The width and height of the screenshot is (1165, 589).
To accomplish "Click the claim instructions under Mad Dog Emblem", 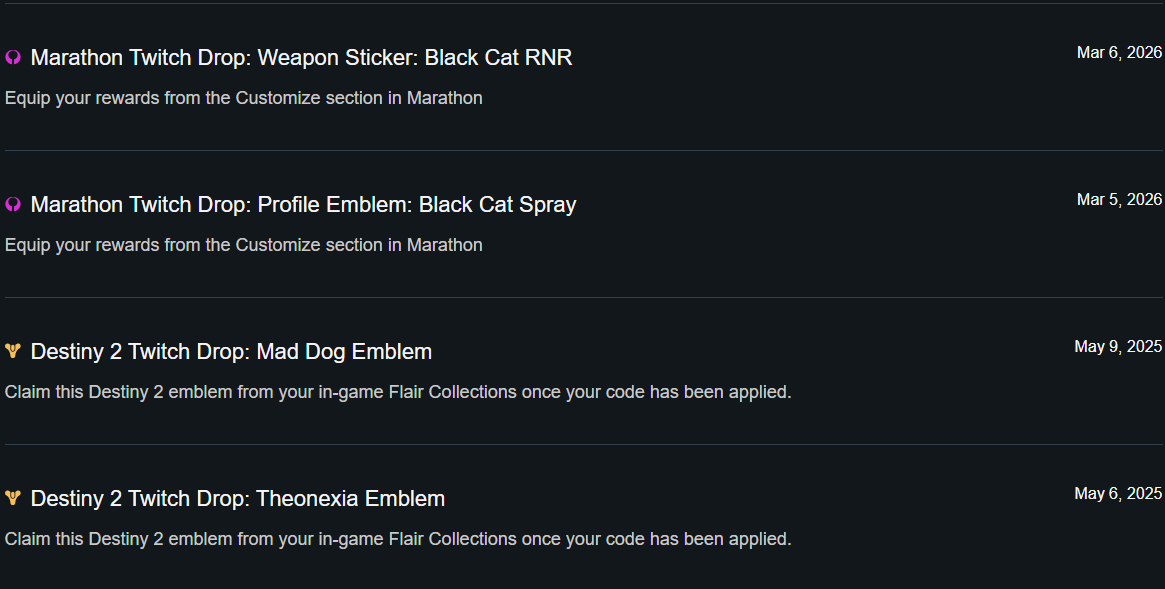I will click(398, 392).
